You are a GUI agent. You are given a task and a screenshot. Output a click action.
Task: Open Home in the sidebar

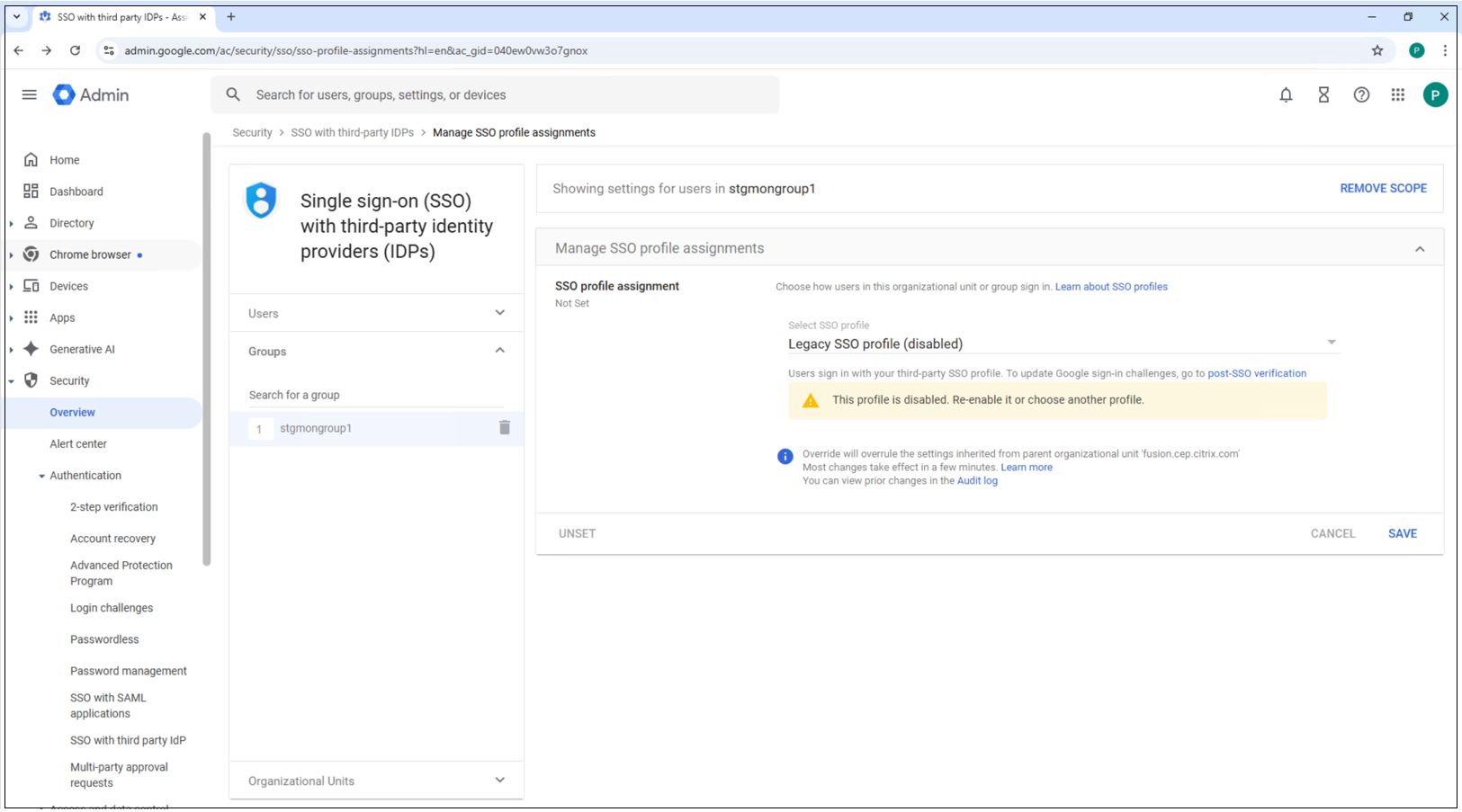click(x=64, y=160)
